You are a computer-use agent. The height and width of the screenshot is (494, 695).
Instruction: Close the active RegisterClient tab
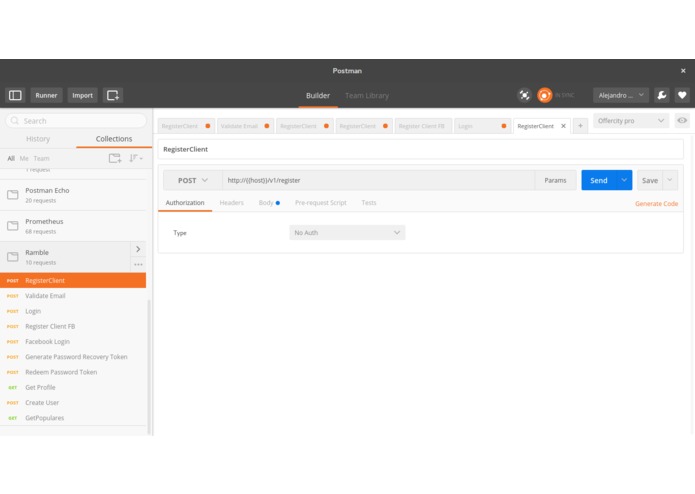[x=563, y=126]
